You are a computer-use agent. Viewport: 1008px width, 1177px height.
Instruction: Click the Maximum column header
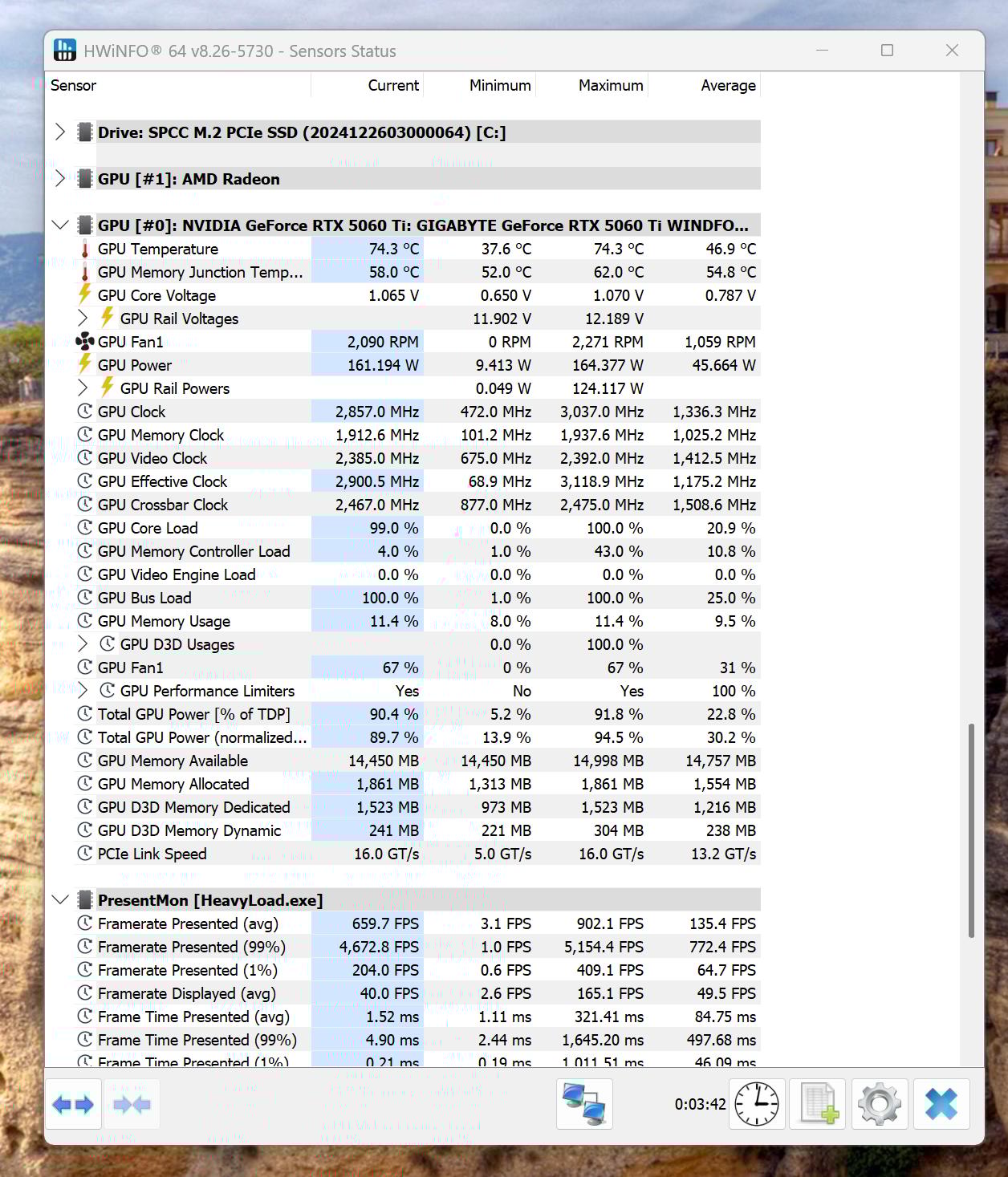610,86
